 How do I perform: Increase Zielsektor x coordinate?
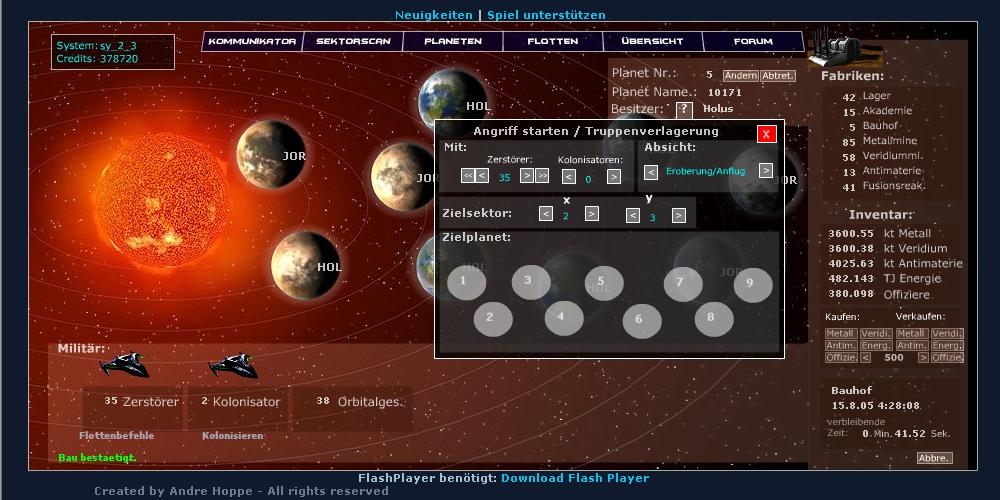coord(592,213)
